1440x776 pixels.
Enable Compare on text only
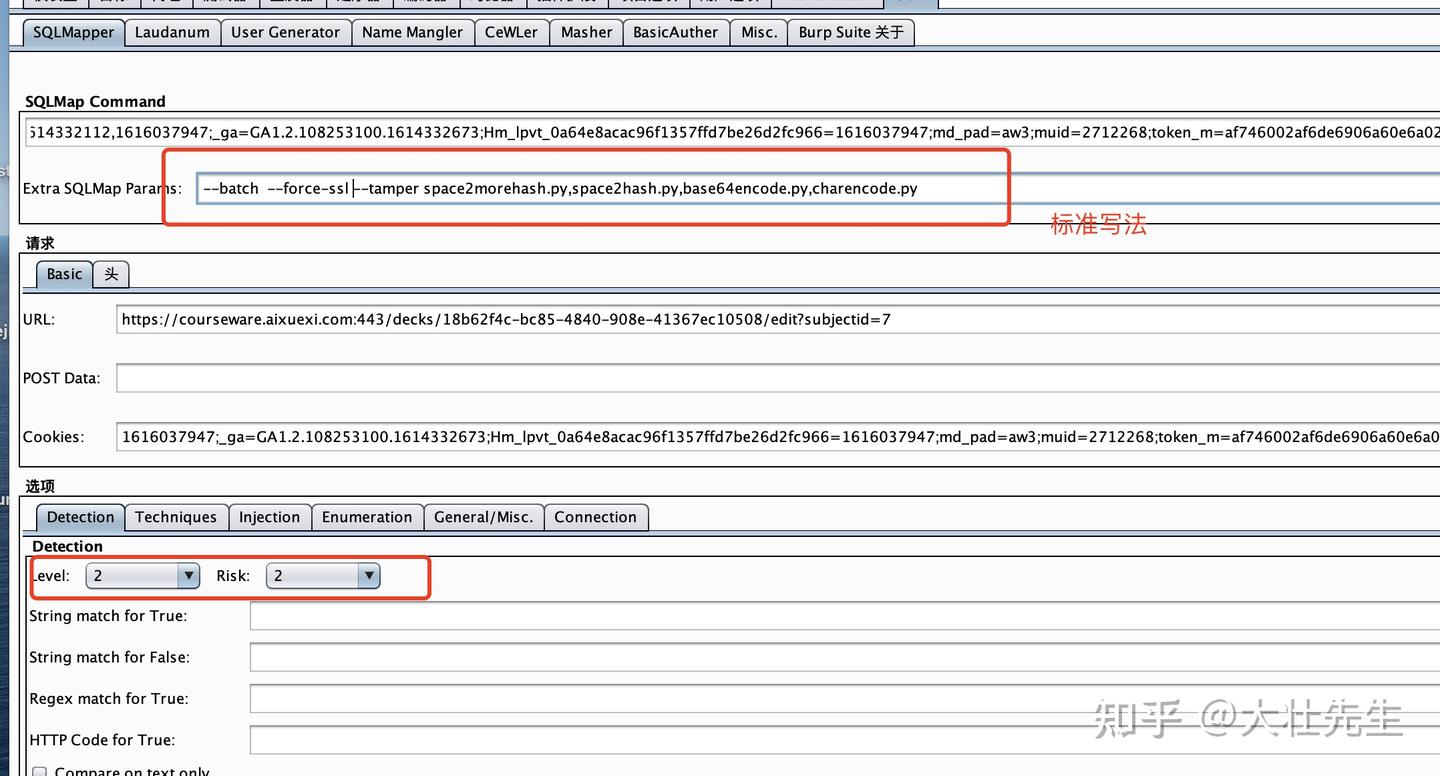40,770
